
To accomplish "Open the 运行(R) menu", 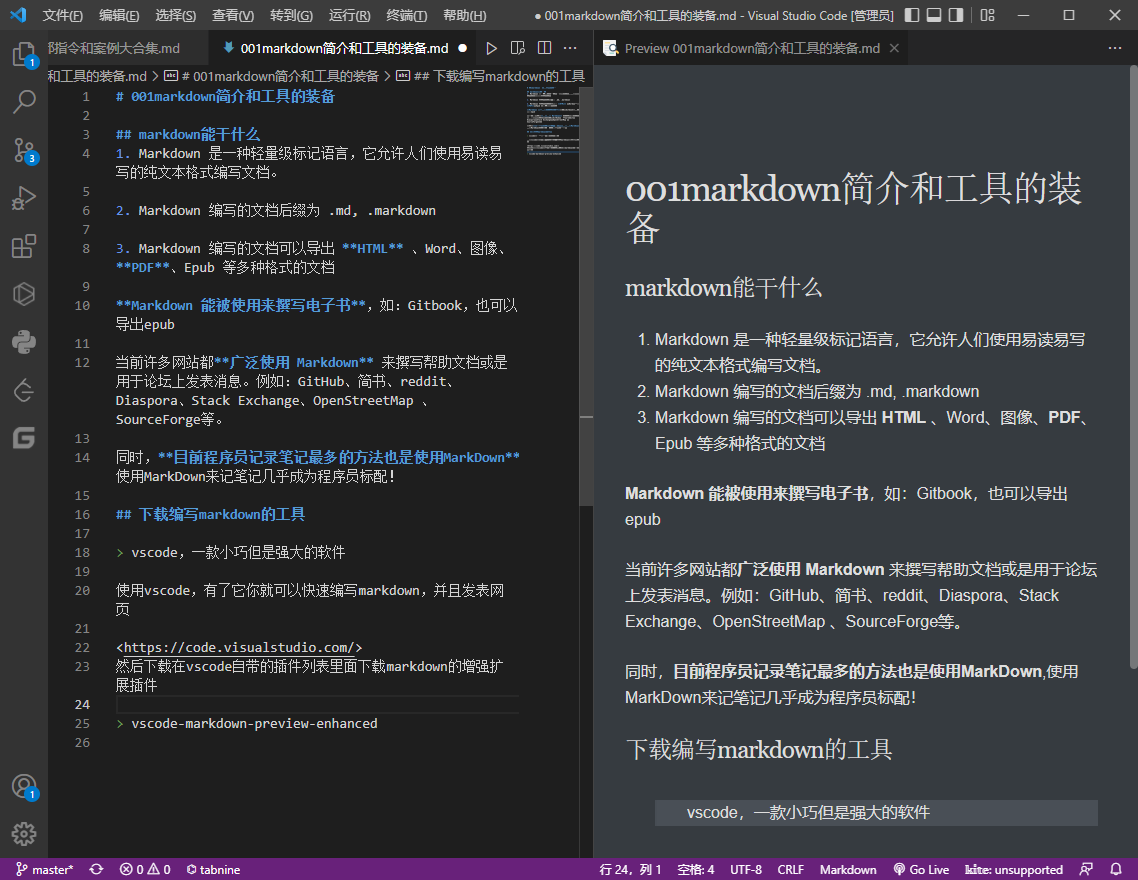I will pos(349,15).
